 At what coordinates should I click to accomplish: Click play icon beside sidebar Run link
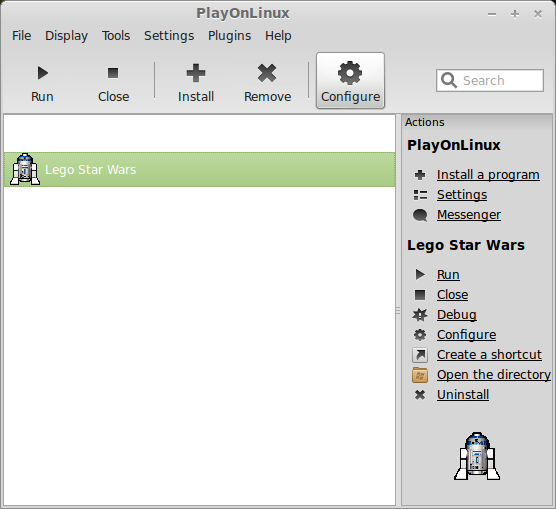[420, 275]
